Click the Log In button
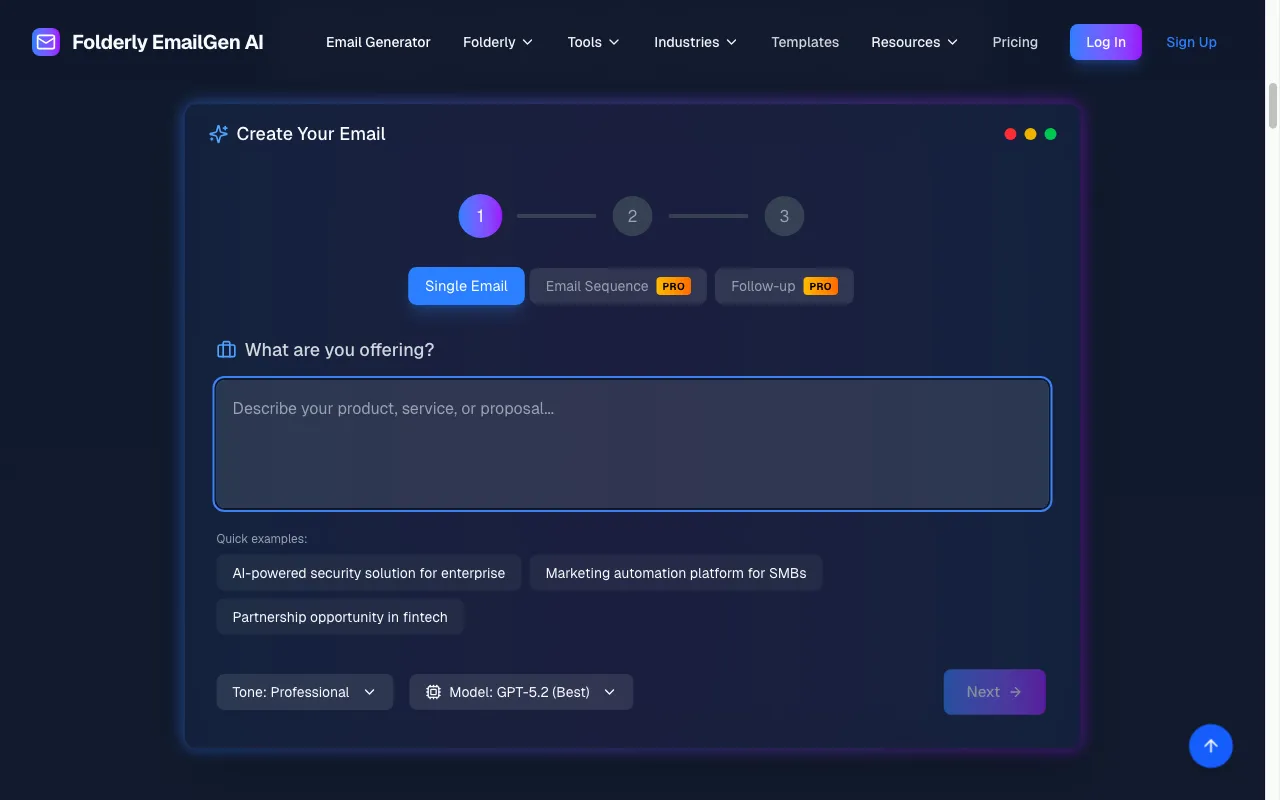 1106,42
